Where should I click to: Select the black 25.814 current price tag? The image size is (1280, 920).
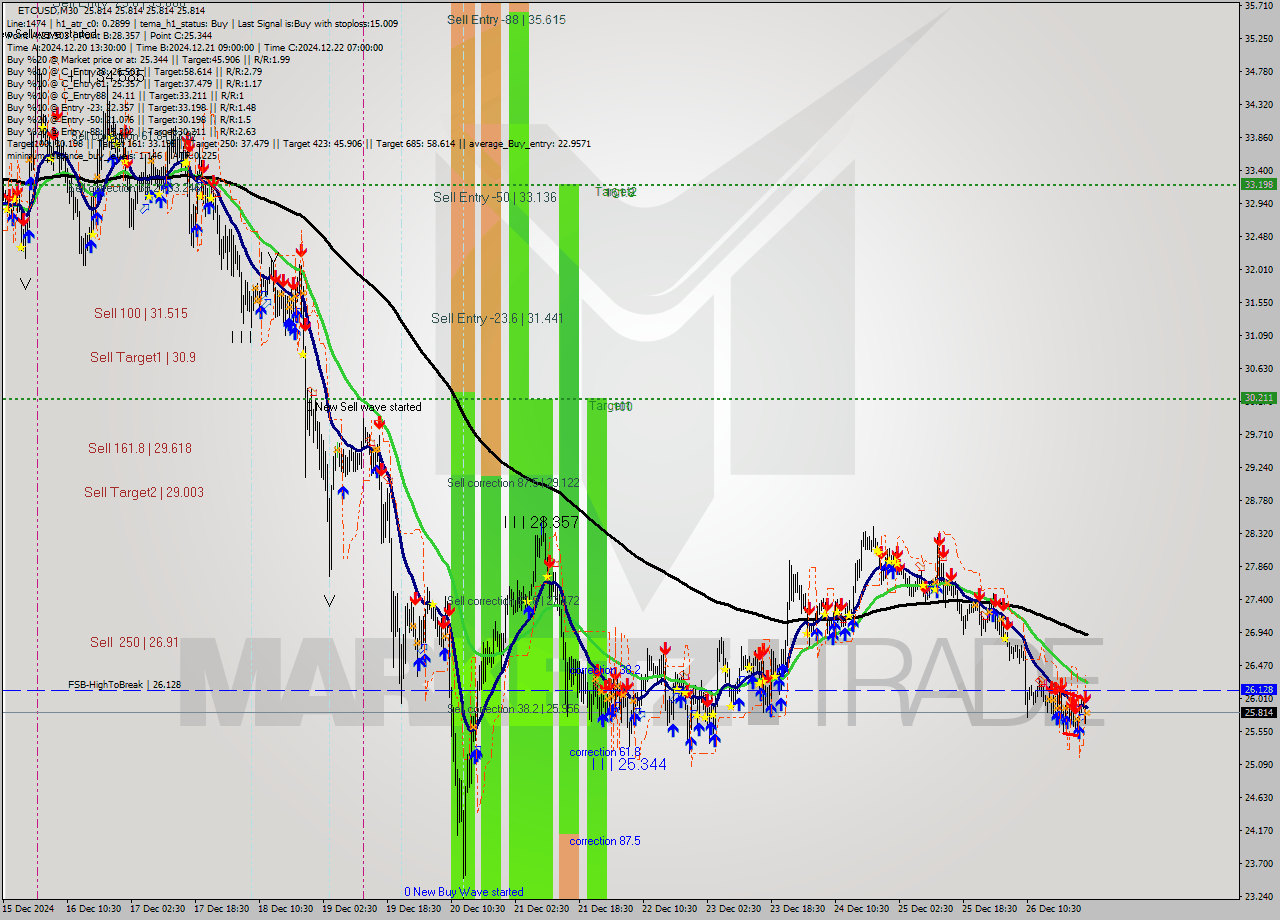tap(1258, 712)
